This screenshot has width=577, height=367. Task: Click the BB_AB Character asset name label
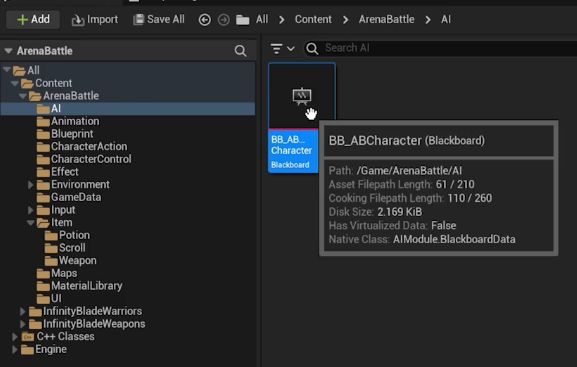[291, 145]
